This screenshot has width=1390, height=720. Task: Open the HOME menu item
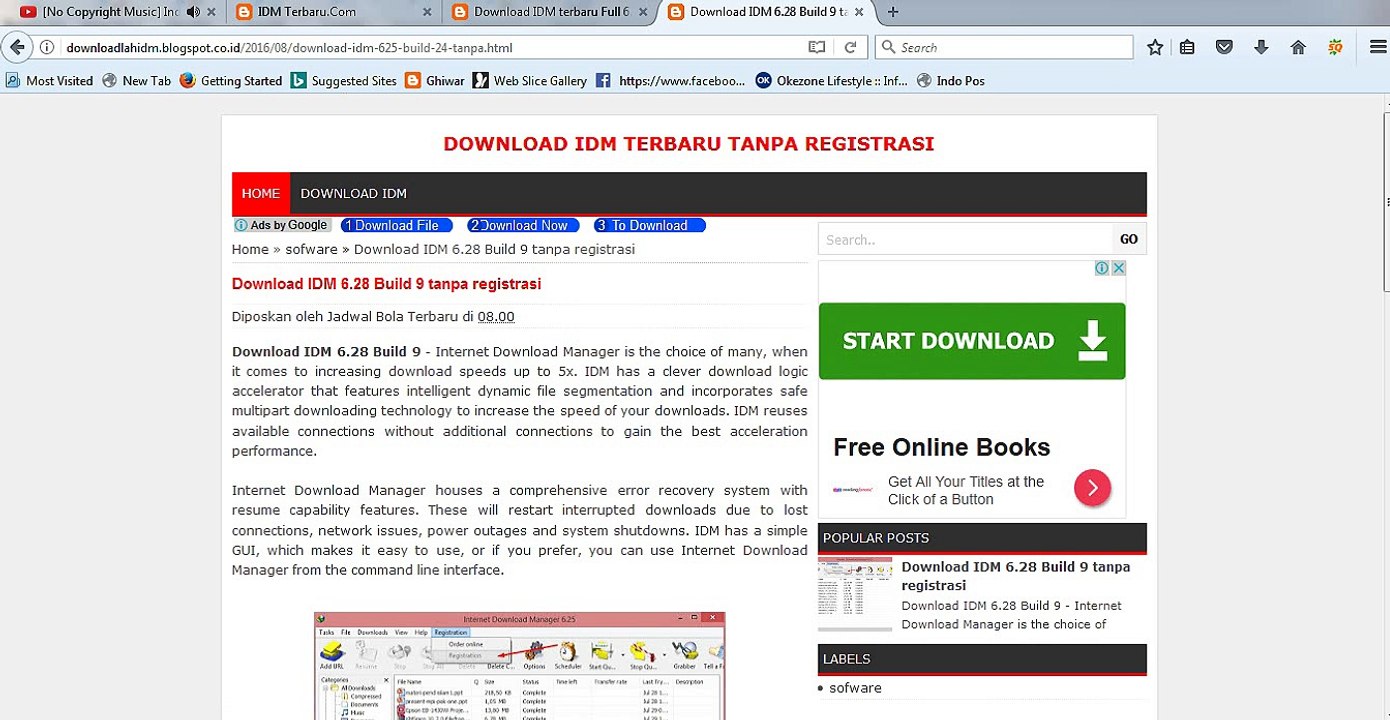261,193
